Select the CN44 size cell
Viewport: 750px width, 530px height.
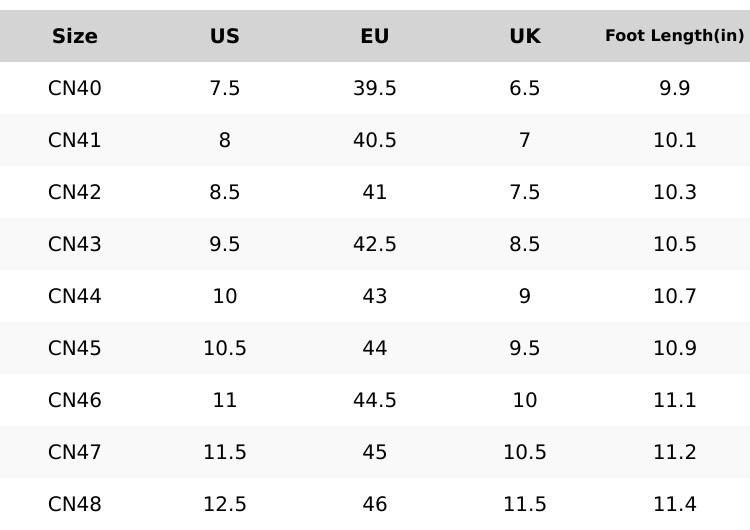[75, 296]
